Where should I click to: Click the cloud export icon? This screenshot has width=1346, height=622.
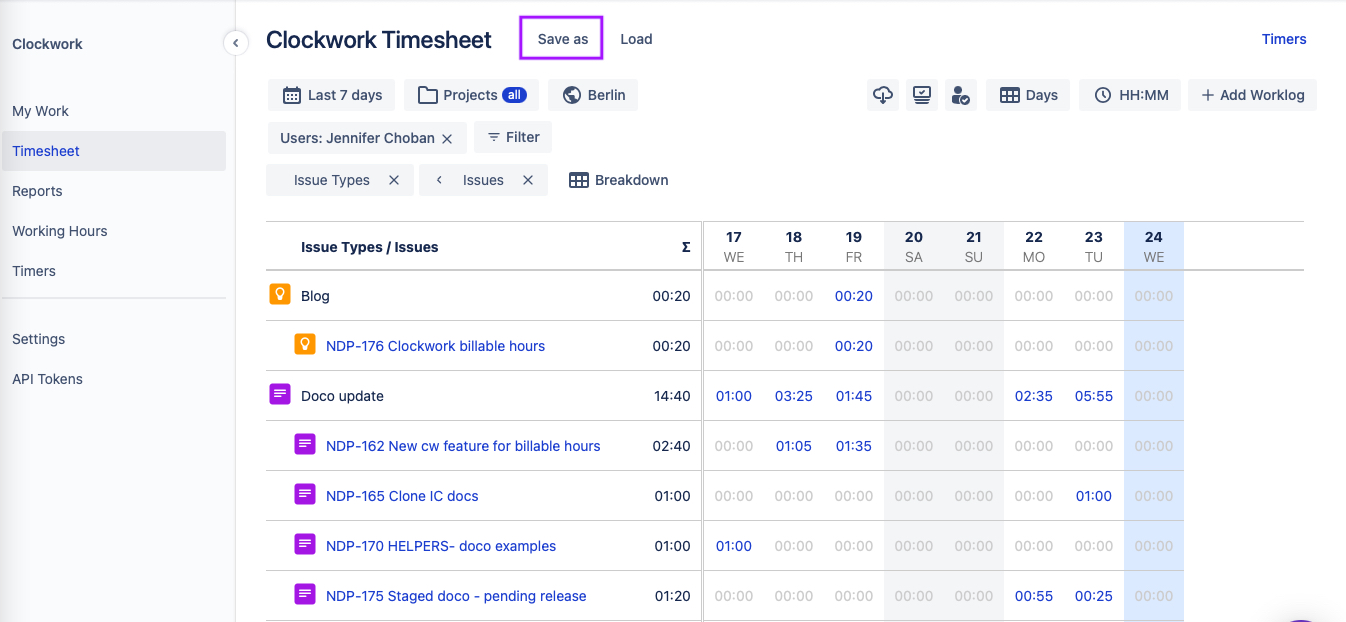[882, 95]
